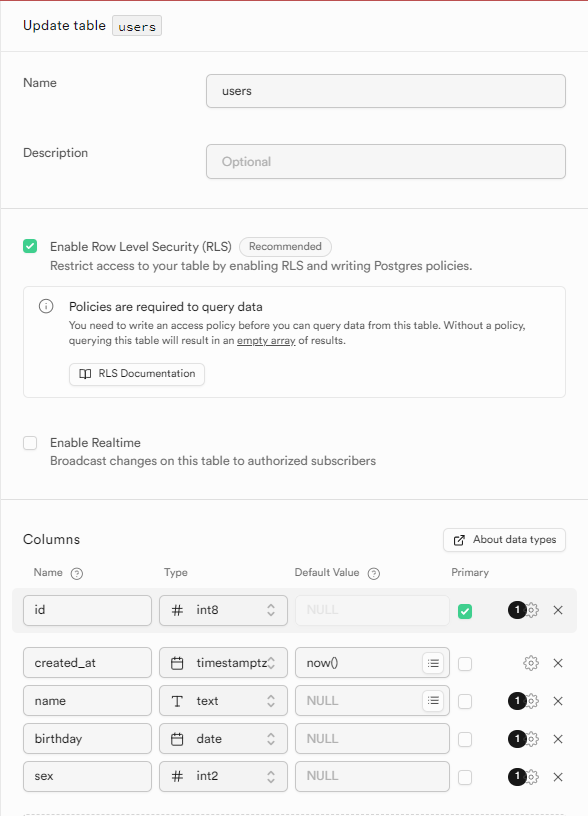Open the RLS Documentation button

(137, 374)
